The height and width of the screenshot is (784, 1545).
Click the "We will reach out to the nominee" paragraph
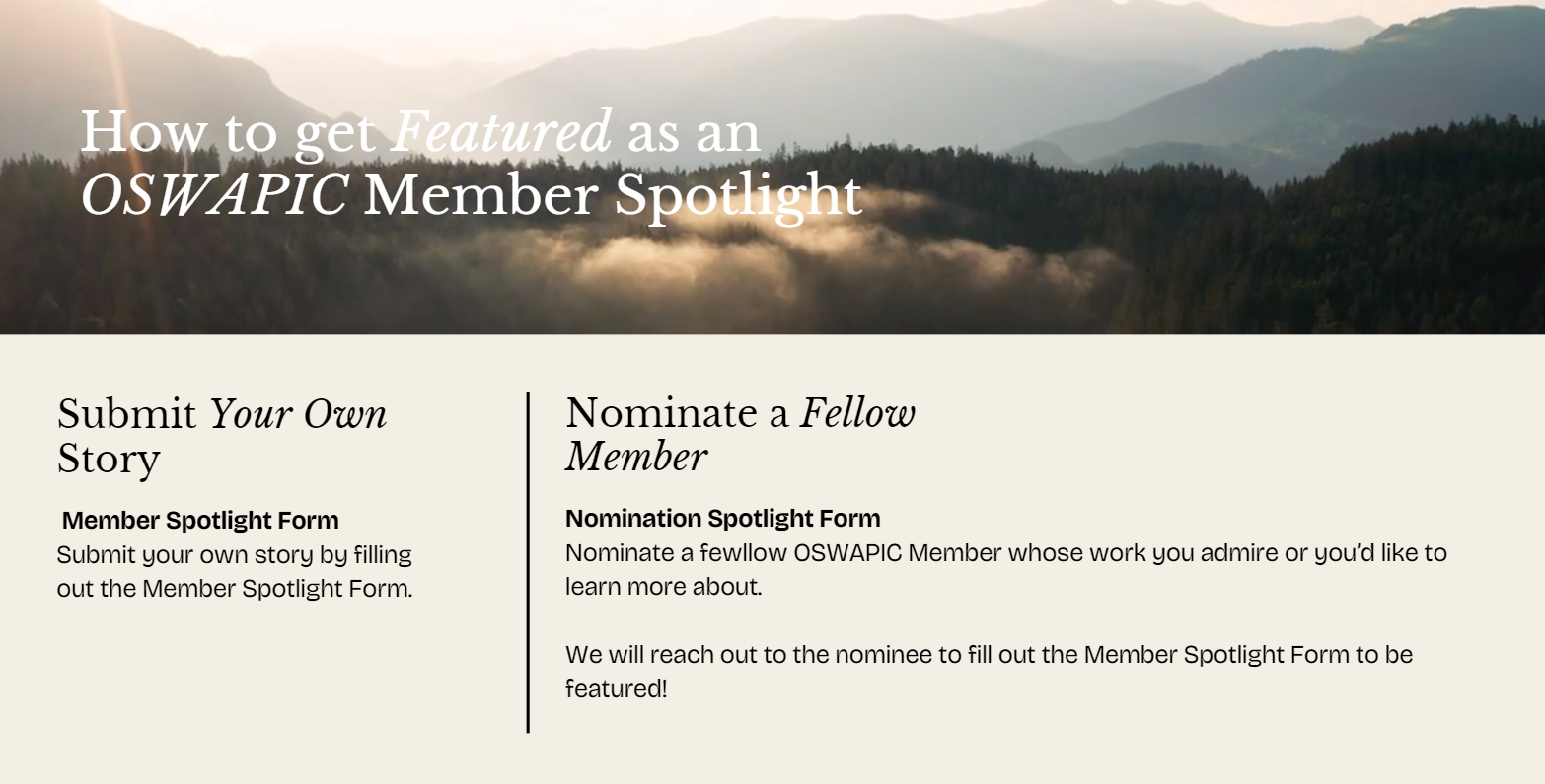click(x=989, y=671)
